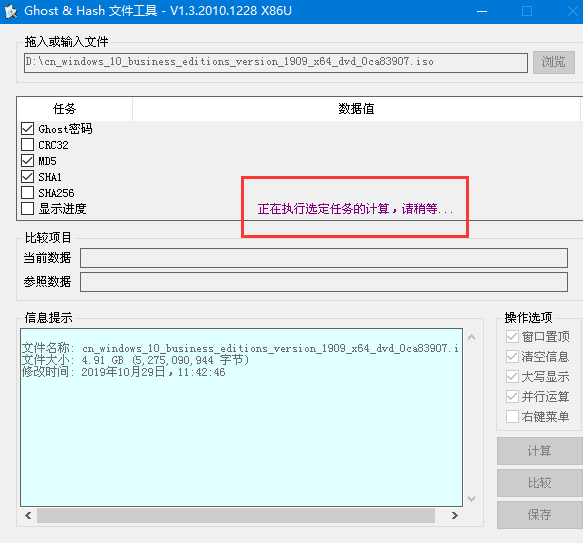
Task: Click the horizontal scrollbar thumb in info panel
Action: [236, 515]
